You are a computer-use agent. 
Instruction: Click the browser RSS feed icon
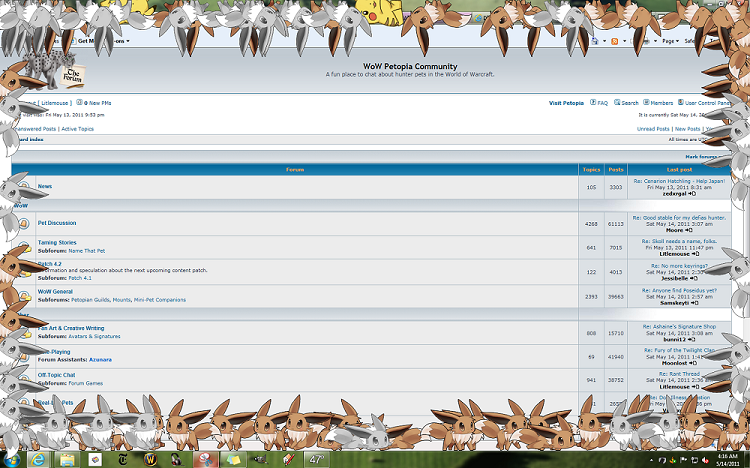pyautogui.click(x=615, y=41)
